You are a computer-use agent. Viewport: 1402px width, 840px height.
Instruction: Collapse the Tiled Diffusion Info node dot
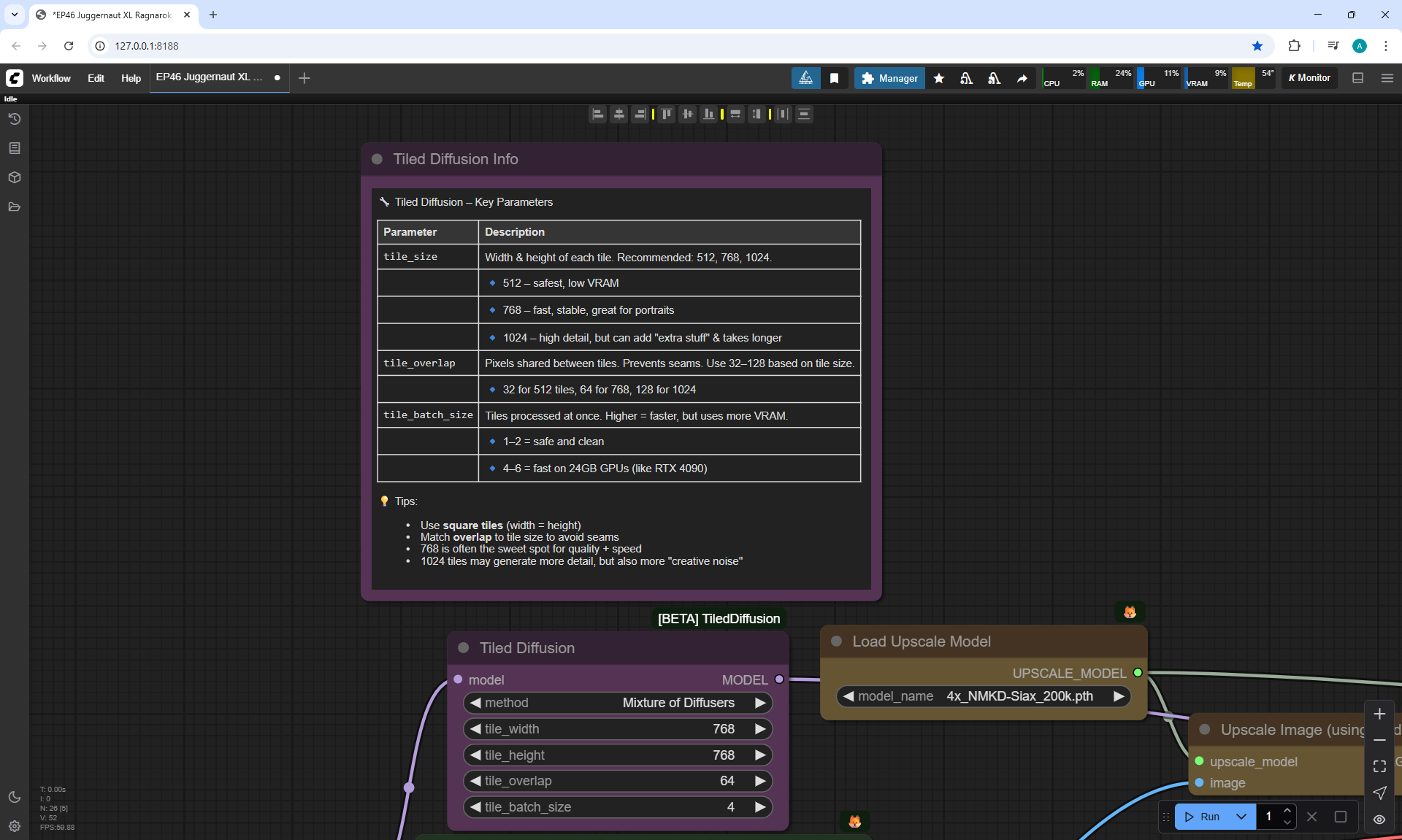378,159
